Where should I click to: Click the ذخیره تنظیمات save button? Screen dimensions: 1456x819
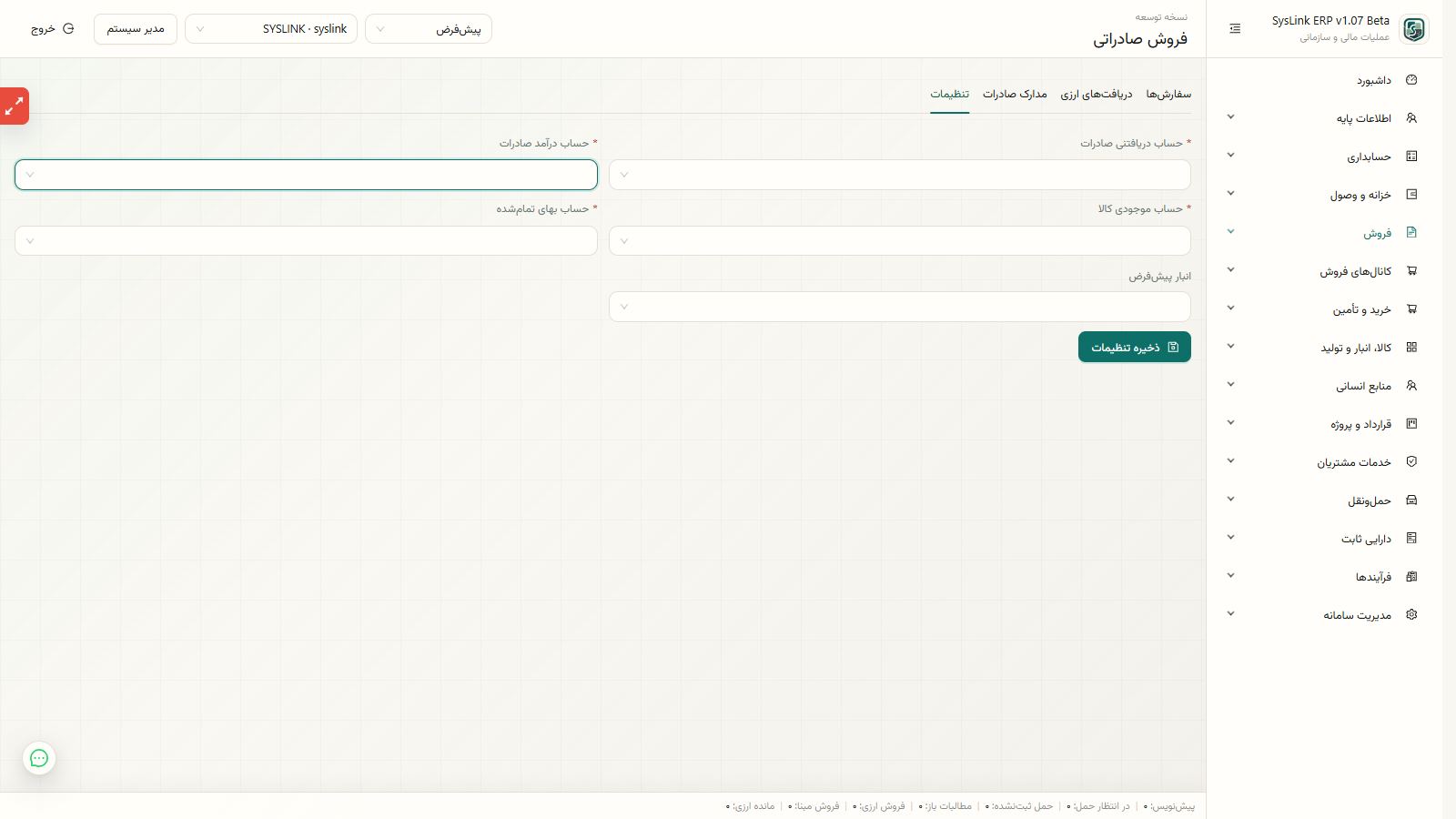1135,347
